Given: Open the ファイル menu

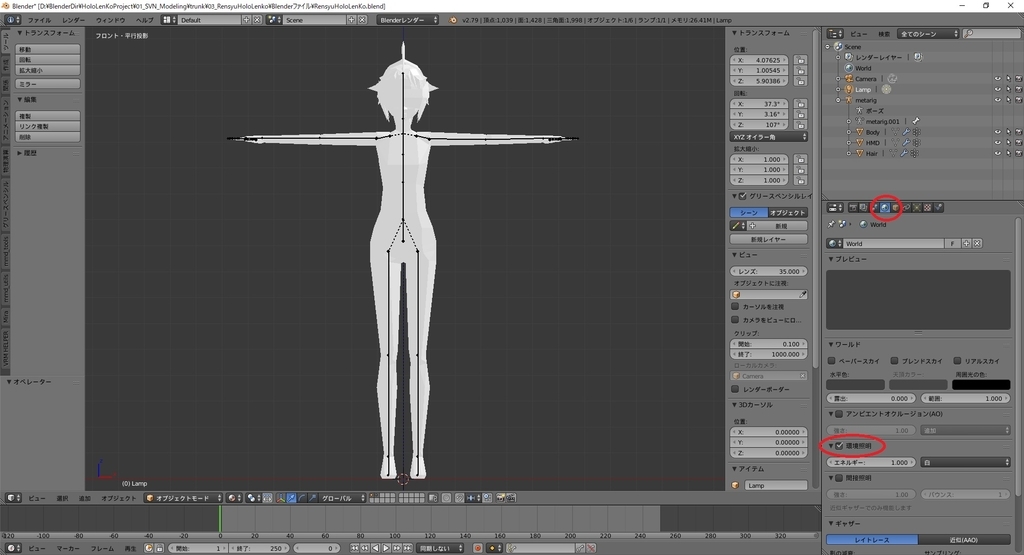Looking at the screenshot, I should [39, 20].
